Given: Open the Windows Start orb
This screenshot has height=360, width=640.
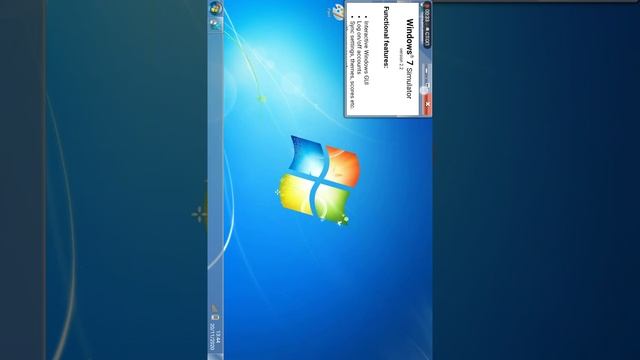Looking at the screenshot, I should coord(216,8).
